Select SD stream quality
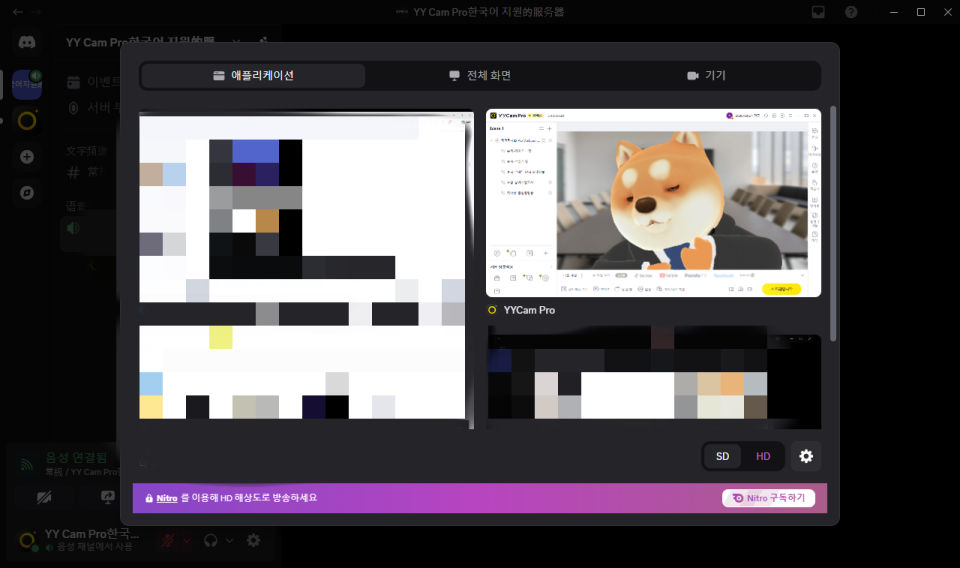Screen dimensions: 960x568 point(722,456)
